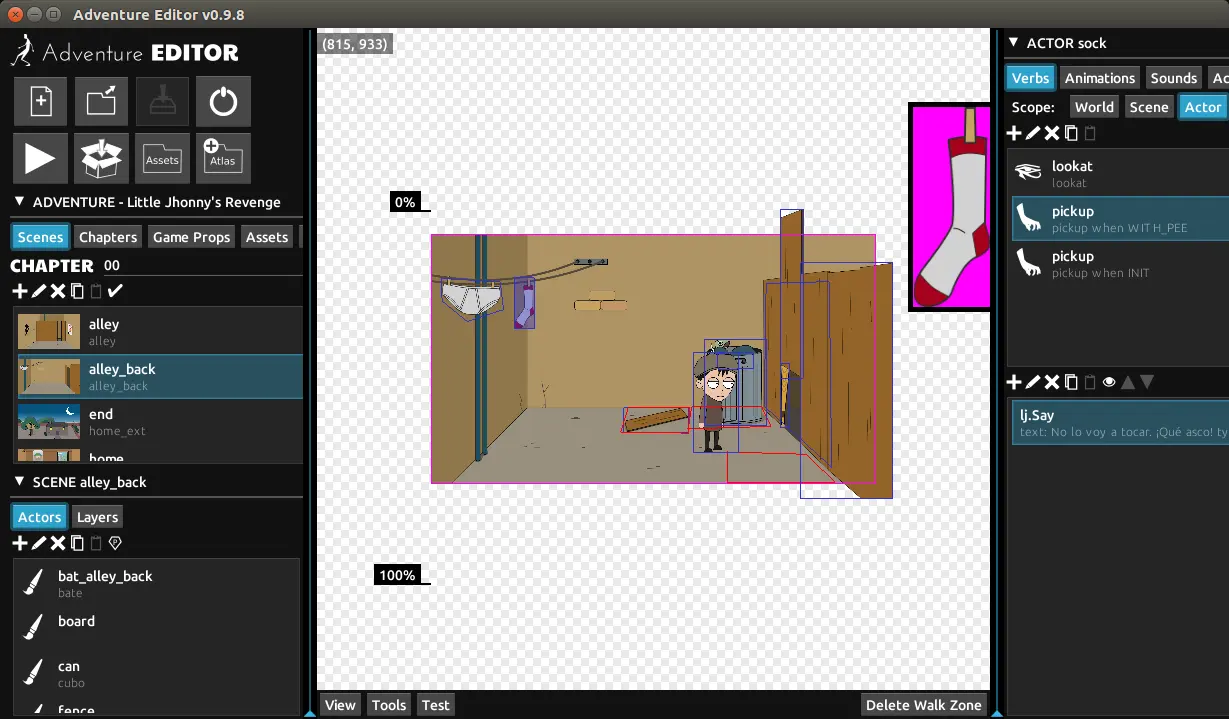Select the Scene scope toggle

(x=1148, y=107)
